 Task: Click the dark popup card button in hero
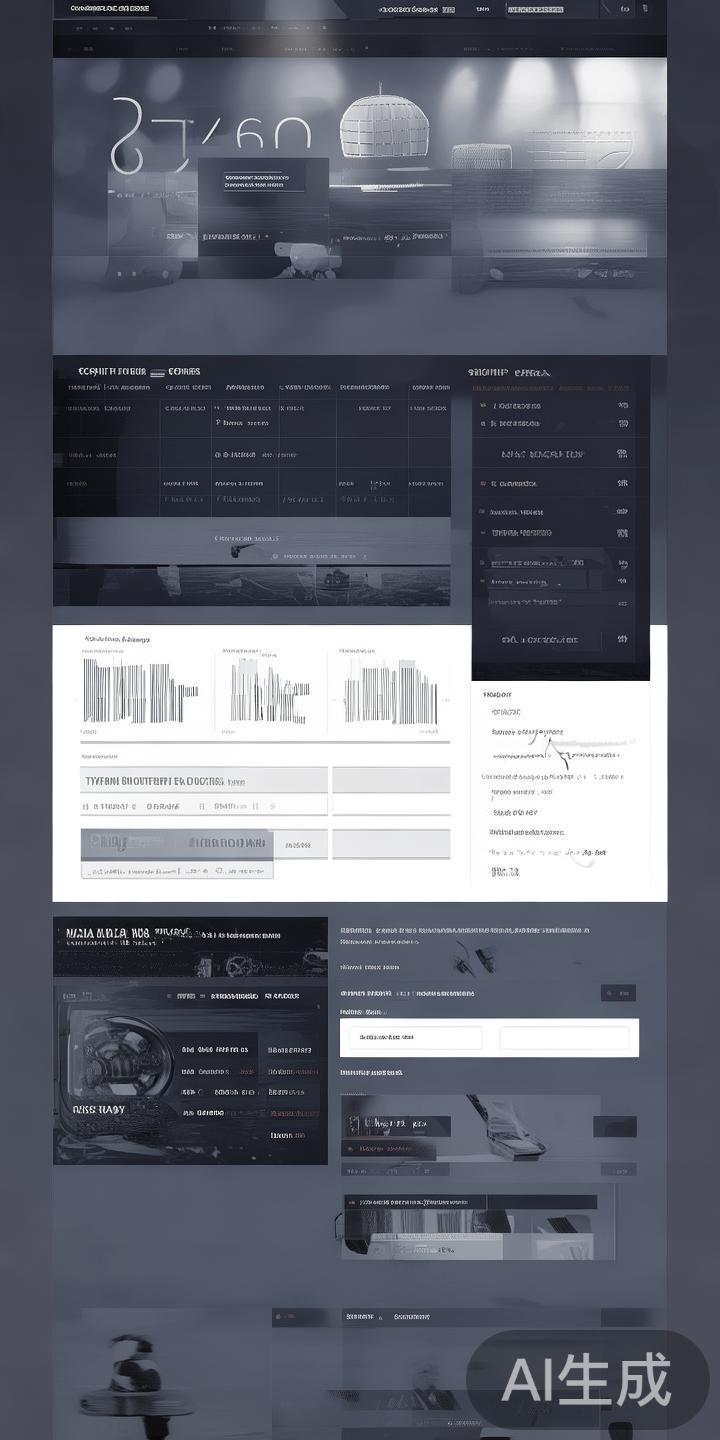click(x=264, y=181)
